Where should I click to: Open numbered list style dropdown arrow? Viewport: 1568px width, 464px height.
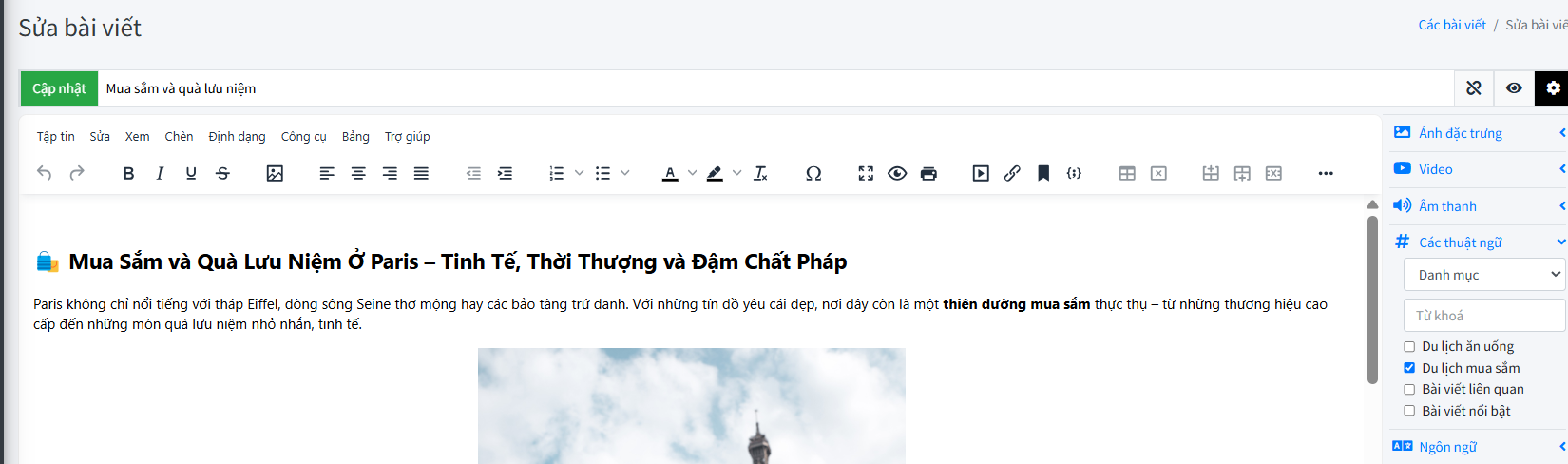click(579, 173)
